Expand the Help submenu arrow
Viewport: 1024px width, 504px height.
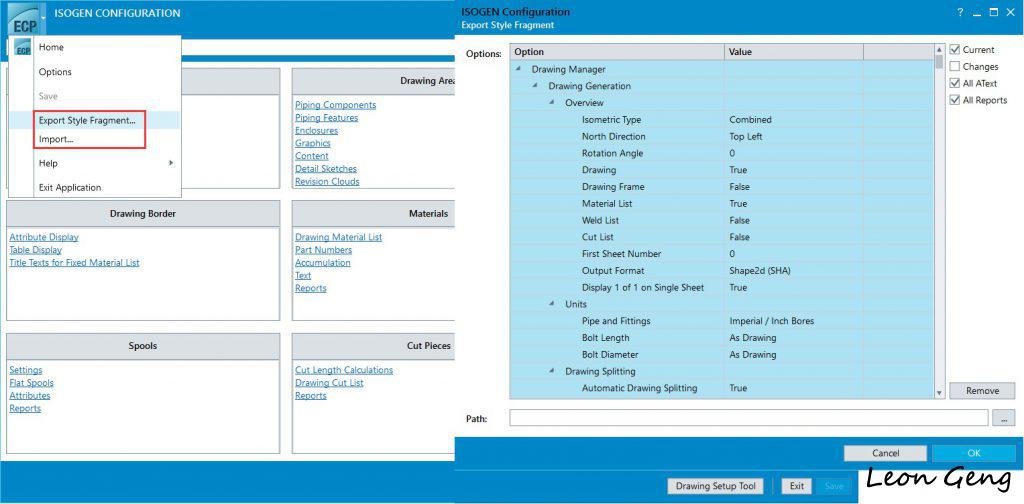(171, 163)
